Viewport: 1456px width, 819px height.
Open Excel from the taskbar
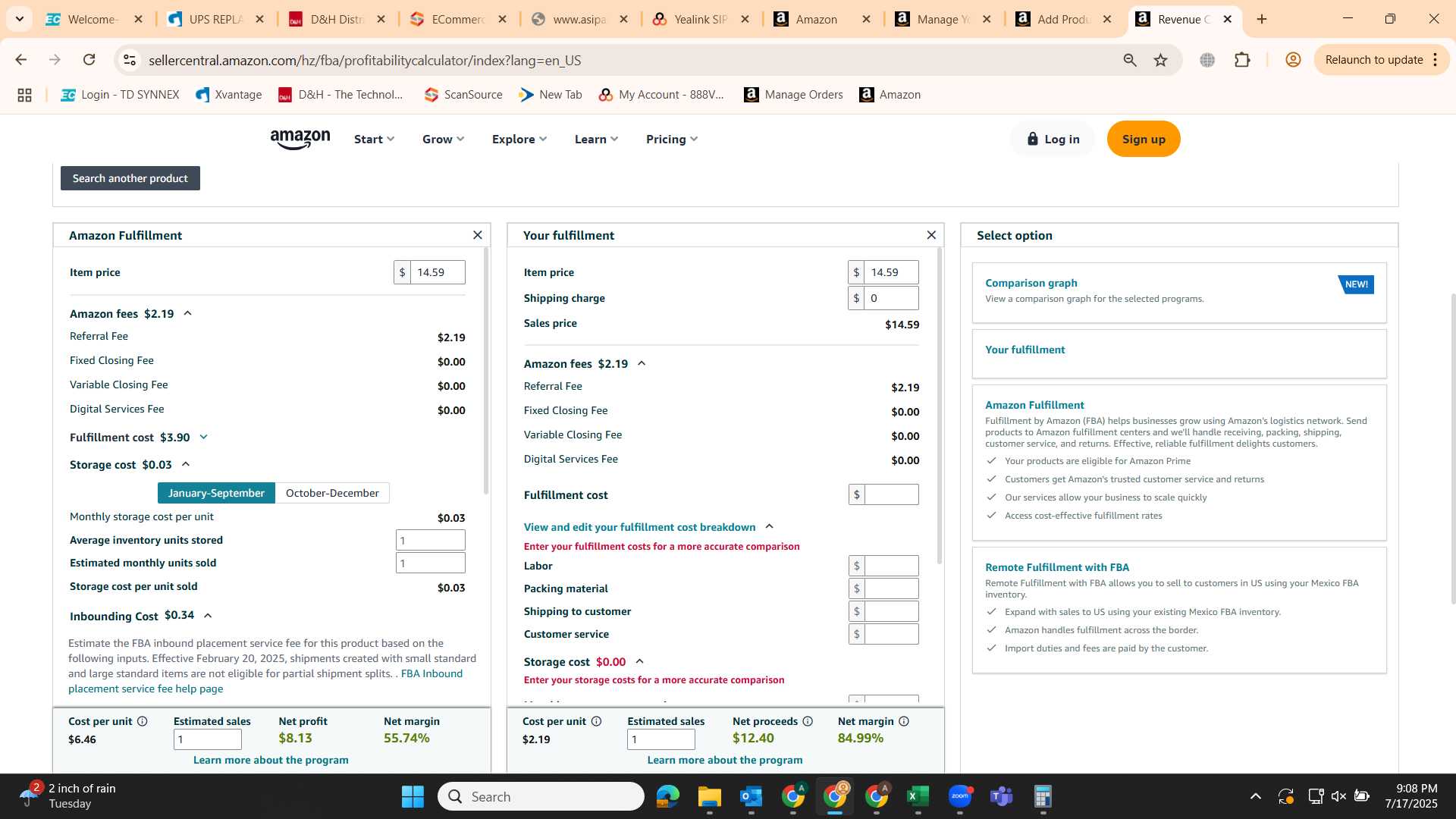pyautogui.click(x=918, y=796)
